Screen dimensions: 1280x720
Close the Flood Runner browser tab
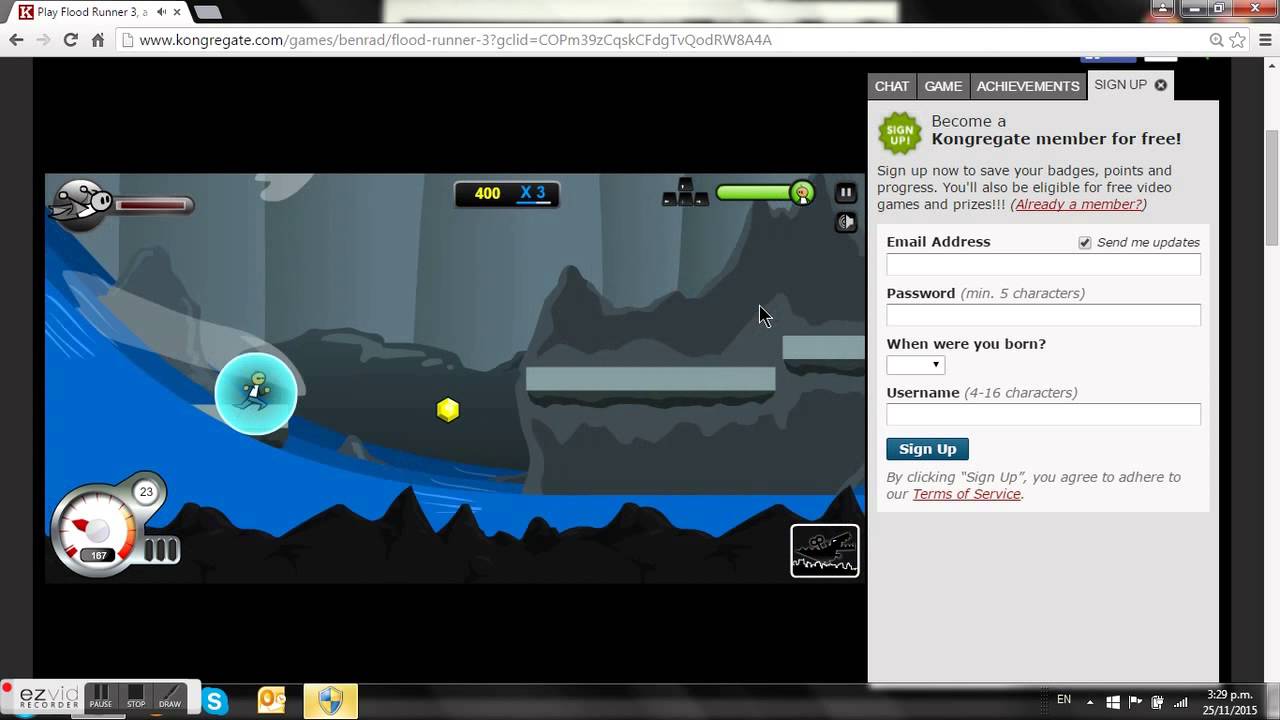tap(177, 12)
